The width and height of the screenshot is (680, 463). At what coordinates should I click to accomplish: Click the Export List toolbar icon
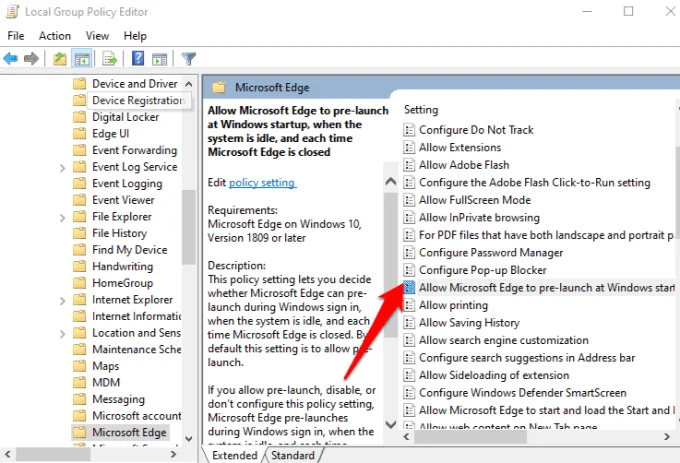[111, 58]
